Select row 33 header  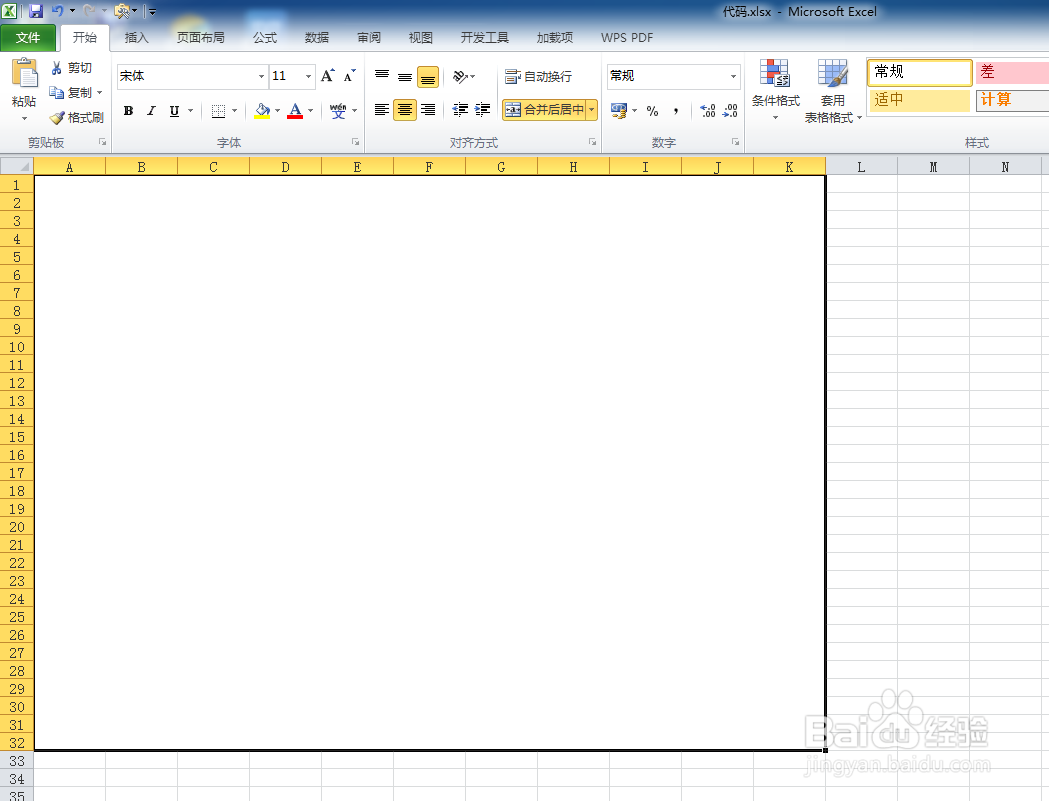click(17, 761)
